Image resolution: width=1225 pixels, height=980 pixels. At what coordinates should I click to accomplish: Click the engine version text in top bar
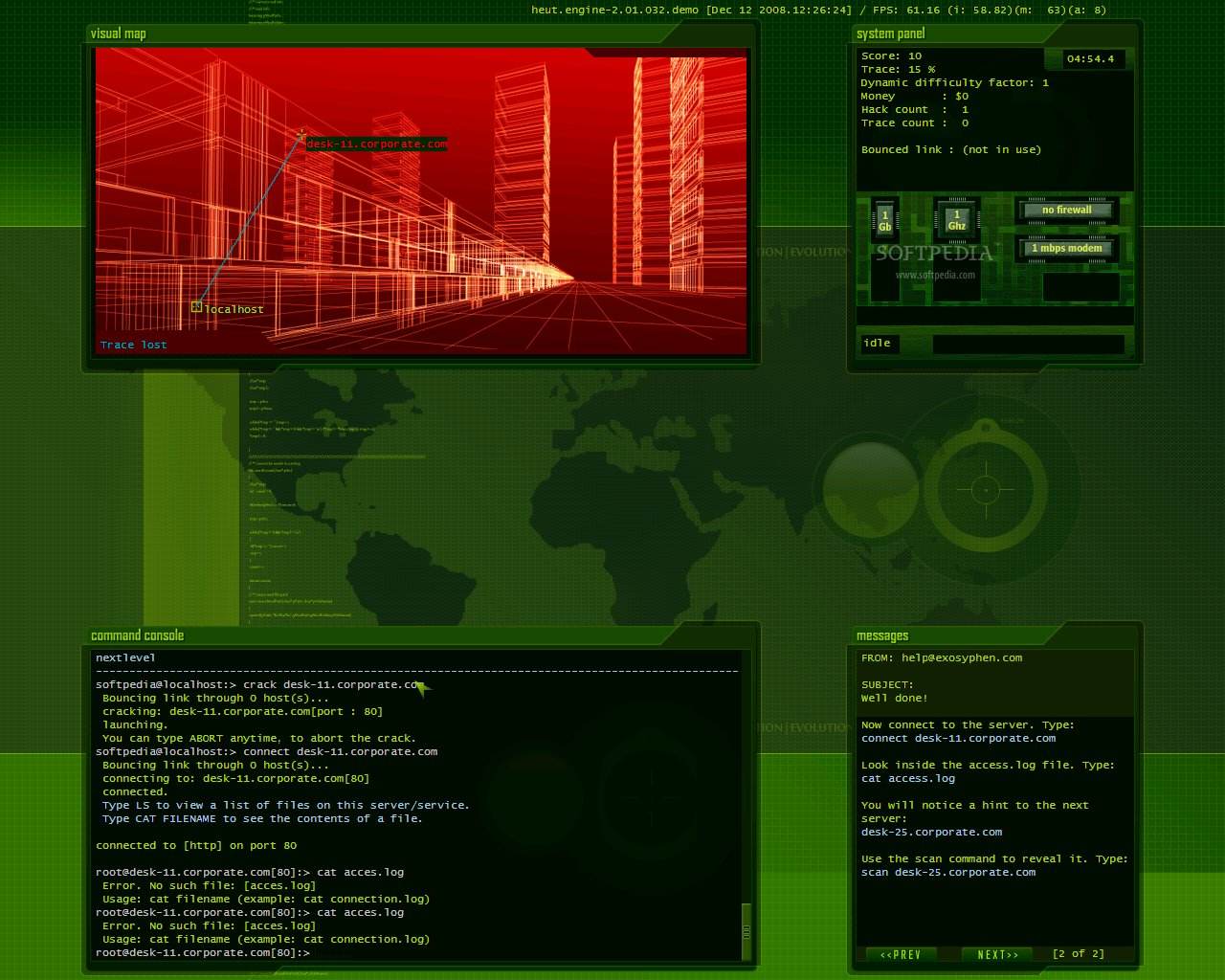coord(615,10)
